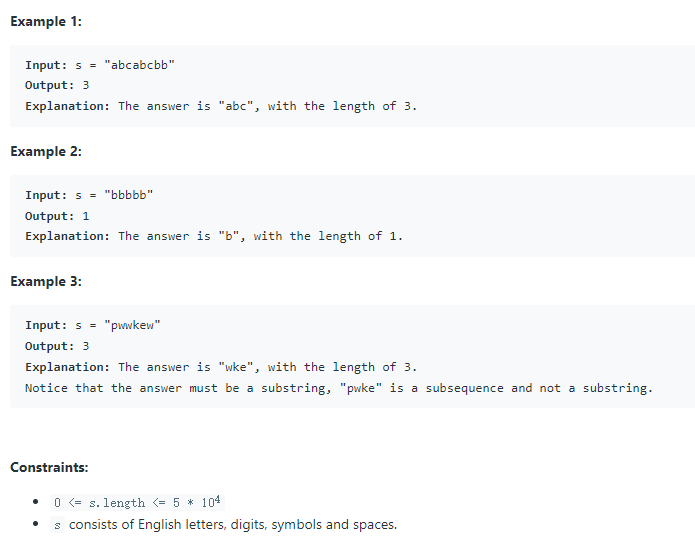Click the Example 1 Explanation label
The width and height of the screenshot is (695, 548).
(x=67, y=106)
